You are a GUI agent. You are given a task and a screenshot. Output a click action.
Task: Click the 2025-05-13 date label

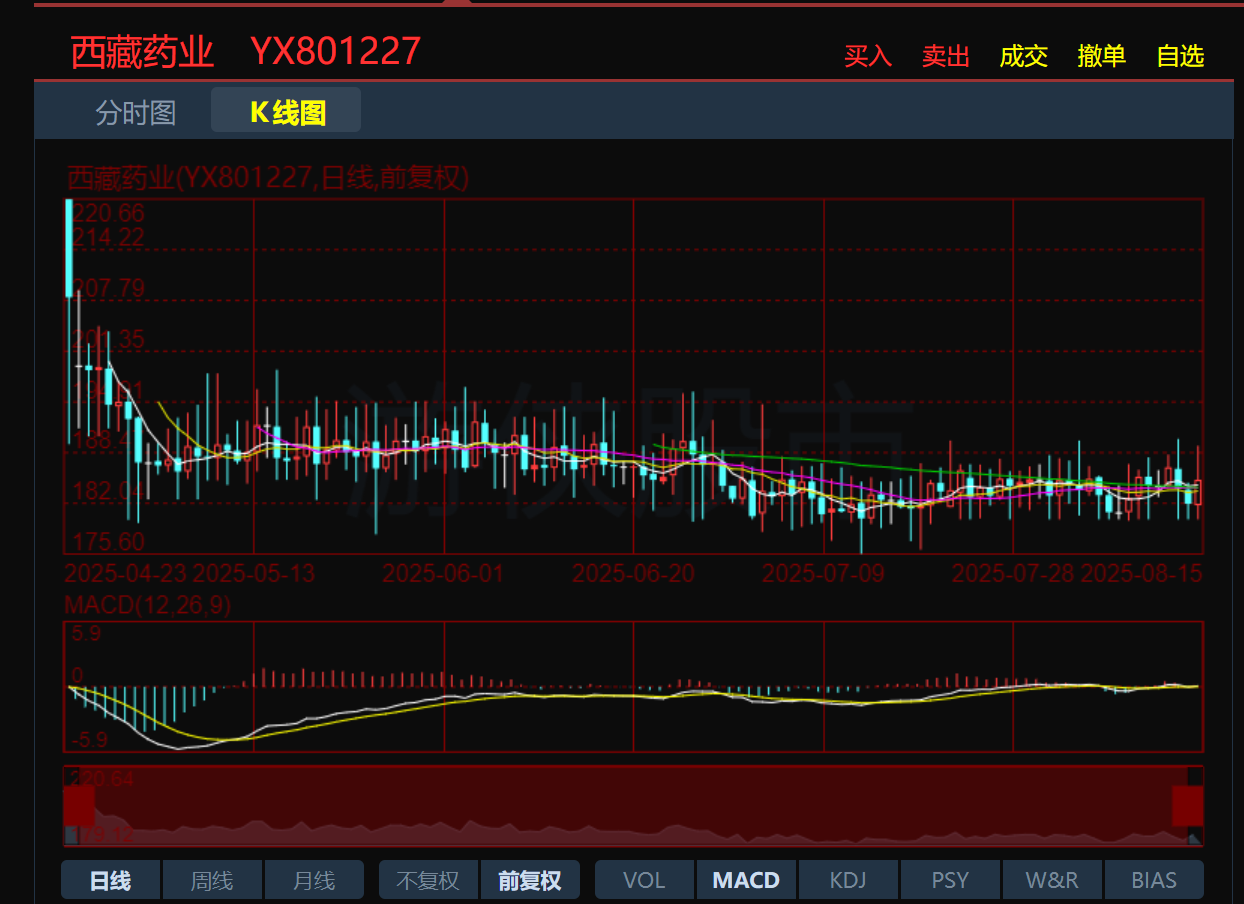[254, 574]
